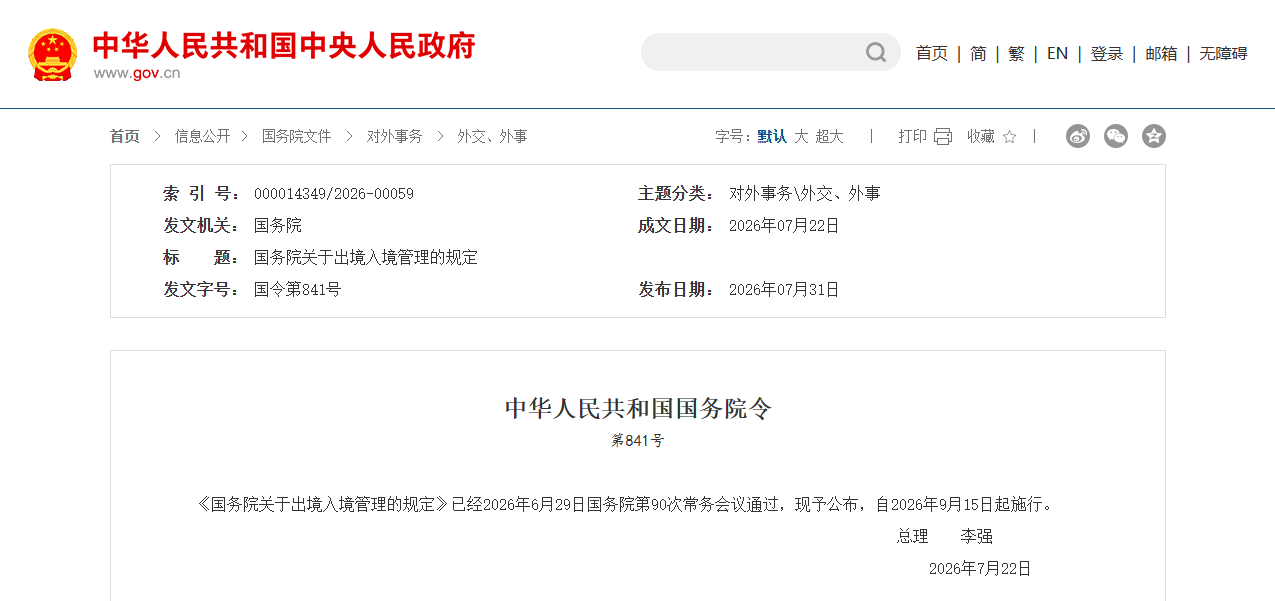Click the site title 中华人民共和国中央人民政府
The height and width of the screenshot is (601, 1275).
[x=284, y=46]
